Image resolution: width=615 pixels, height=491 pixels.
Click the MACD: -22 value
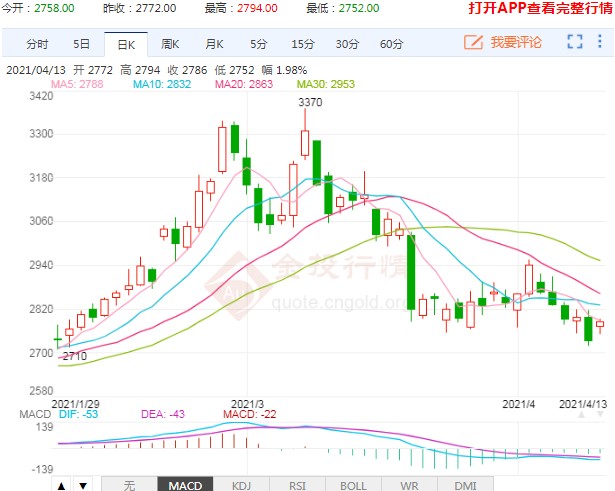(249, 414)
